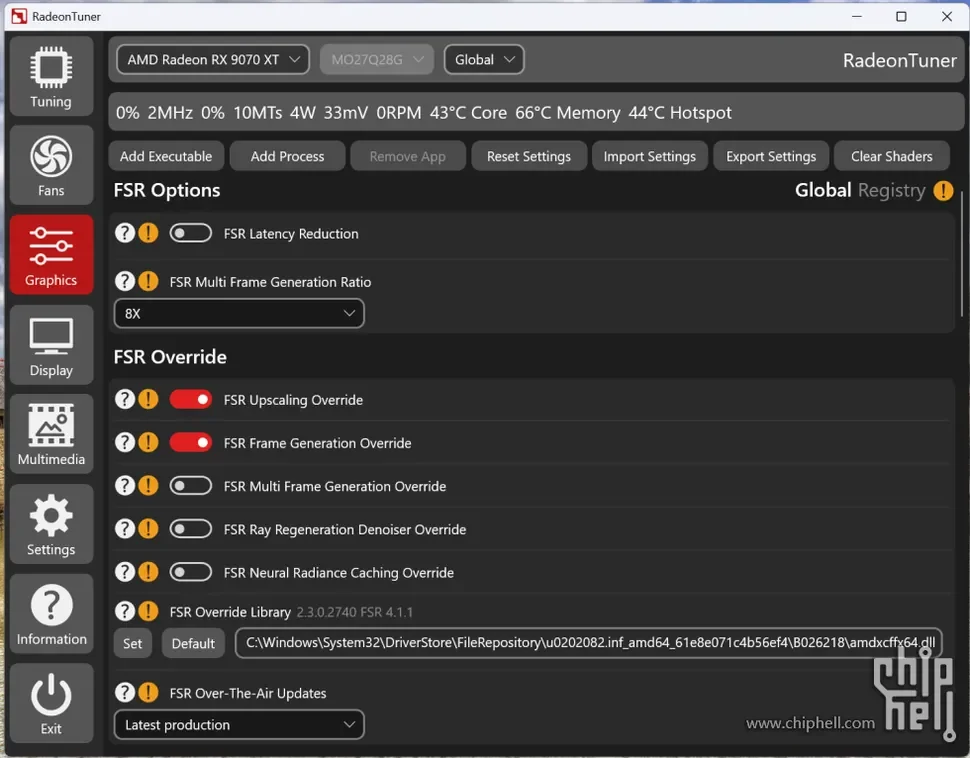The width and height of the screenshot is (970, 758).
Task: Click Clear Shaders
Action: pos(891,157)
